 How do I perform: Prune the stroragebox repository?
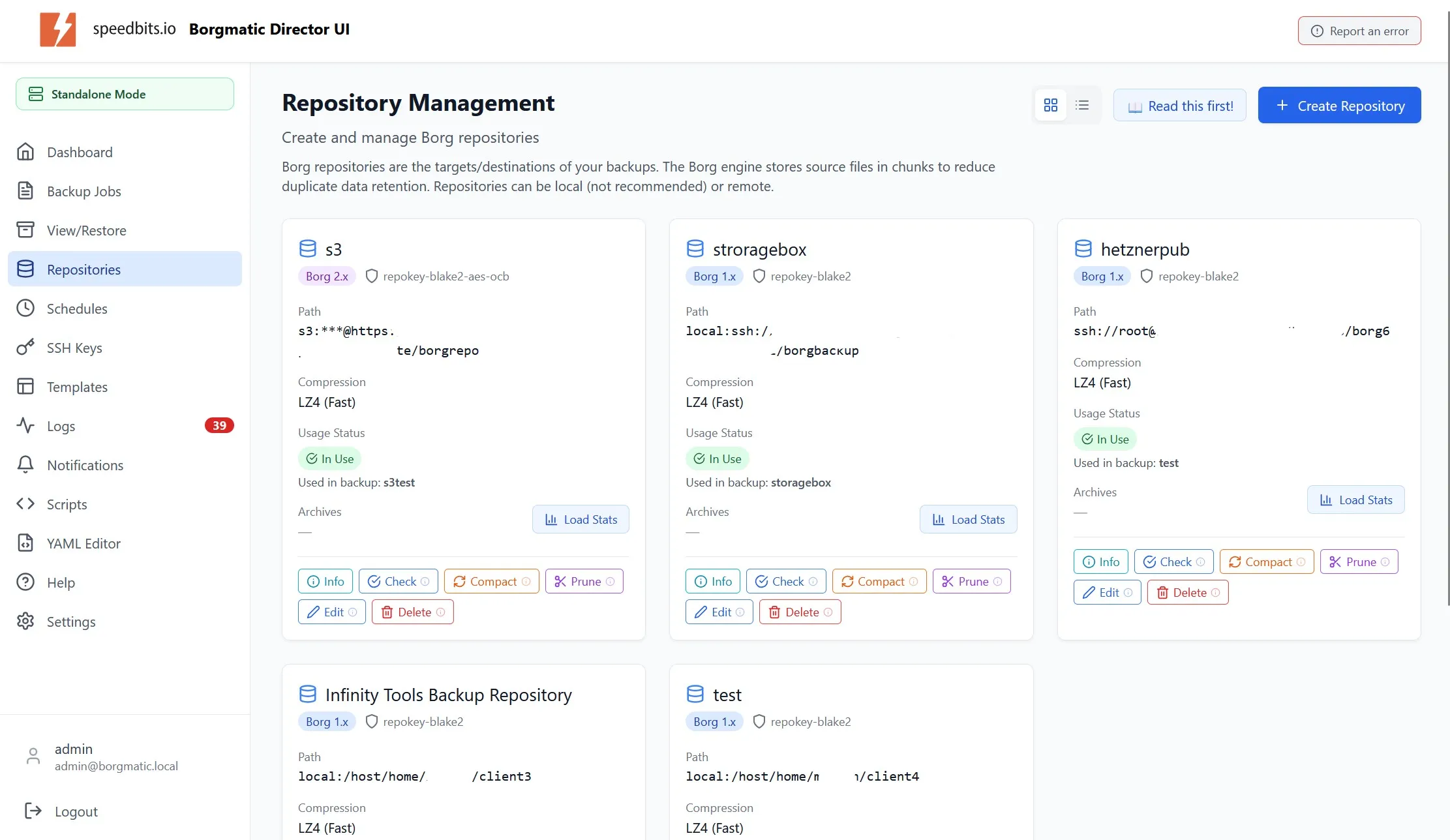coord(972,581)
